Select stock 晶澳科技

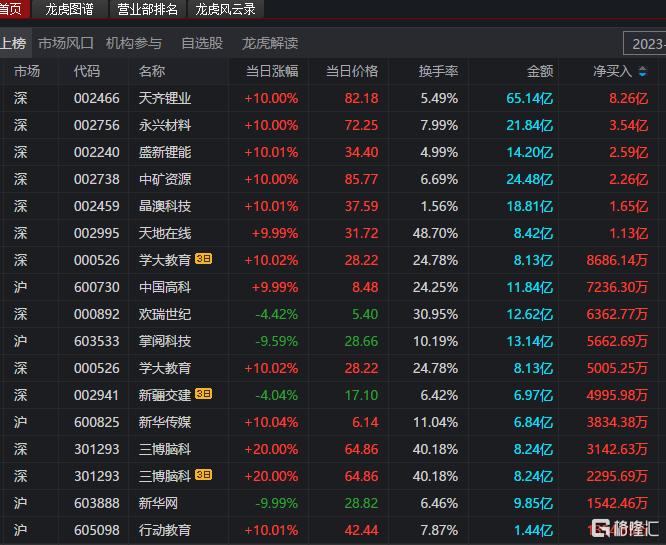coord(165,206)
